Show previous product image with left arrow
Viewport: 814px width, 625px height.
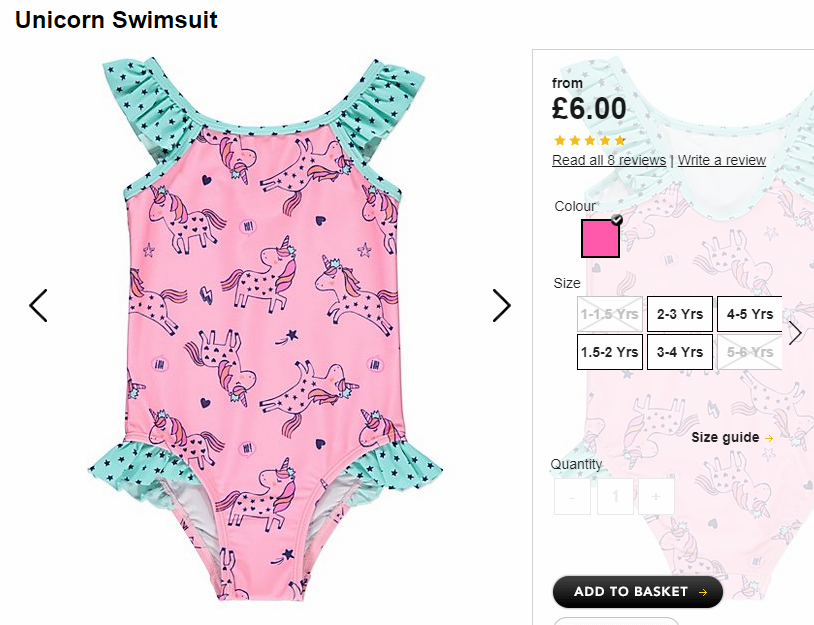(38, 306)
